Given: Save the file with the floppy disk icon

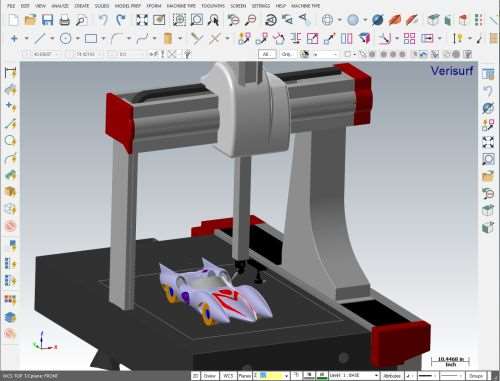Looking at the screenshot, I should 47,20.
